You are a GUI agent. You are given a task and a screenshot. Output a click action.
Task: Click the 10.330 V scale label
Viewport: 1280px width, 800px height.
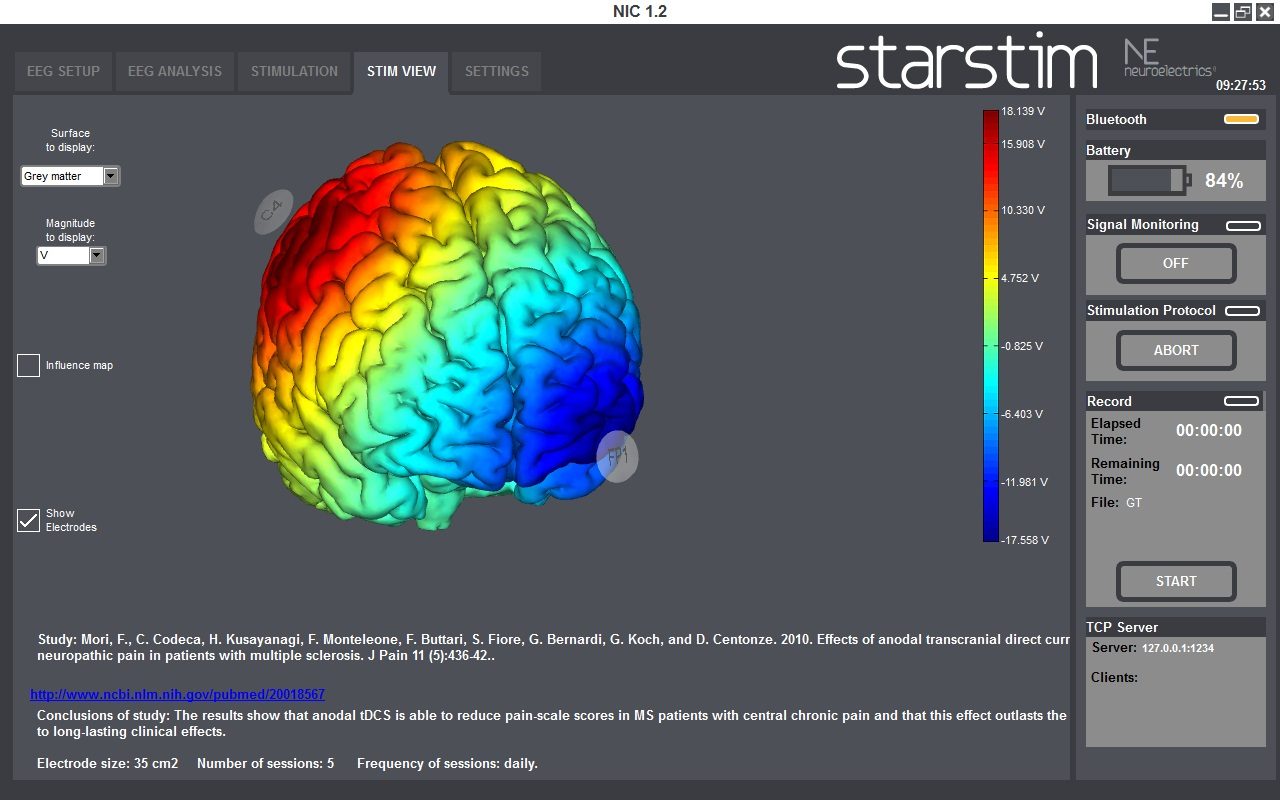pos(1023,210)
